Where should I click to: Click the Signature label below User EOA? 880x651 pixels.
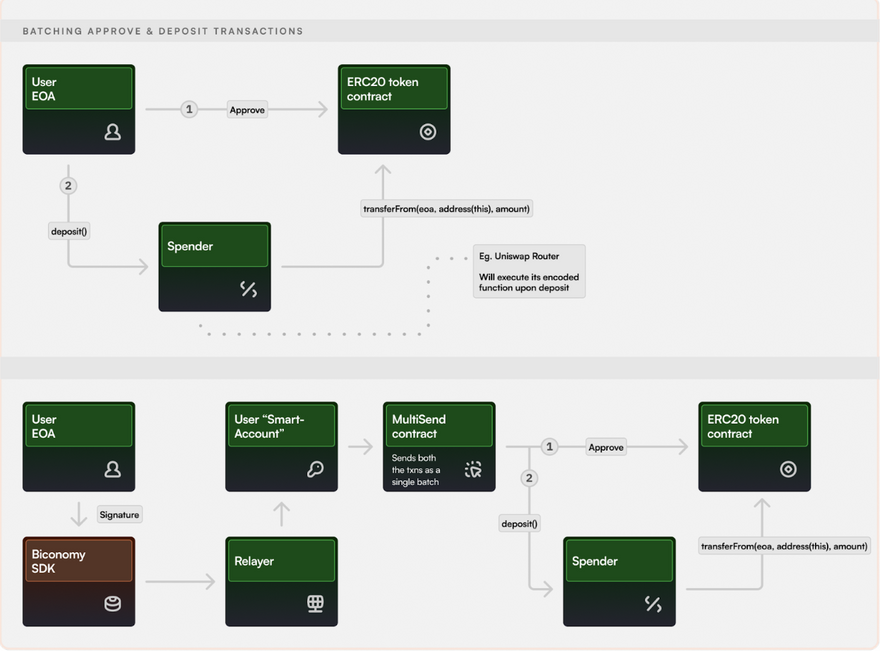[119, 514]
